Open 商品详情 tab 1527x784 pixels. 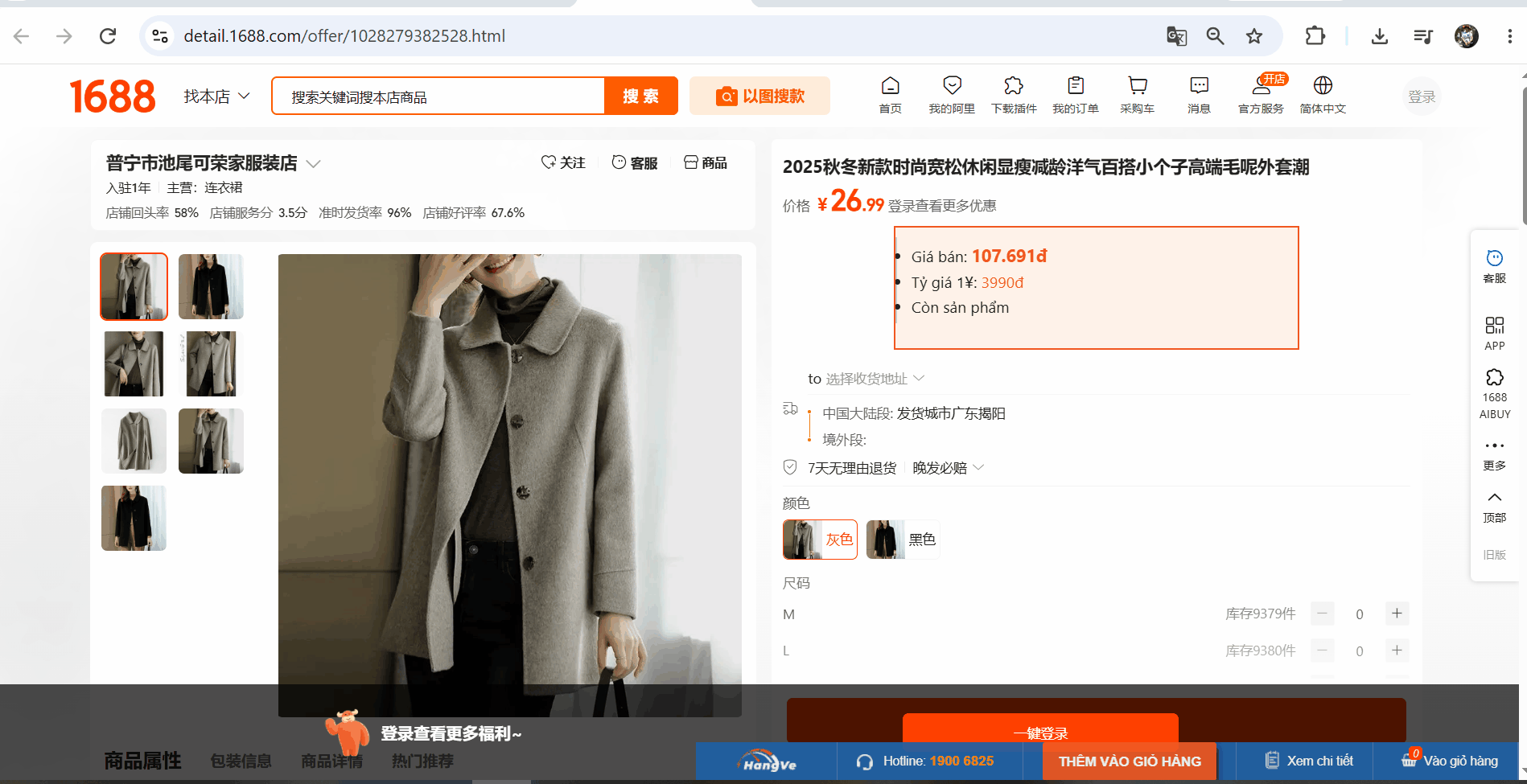click(x=331, y=761)
